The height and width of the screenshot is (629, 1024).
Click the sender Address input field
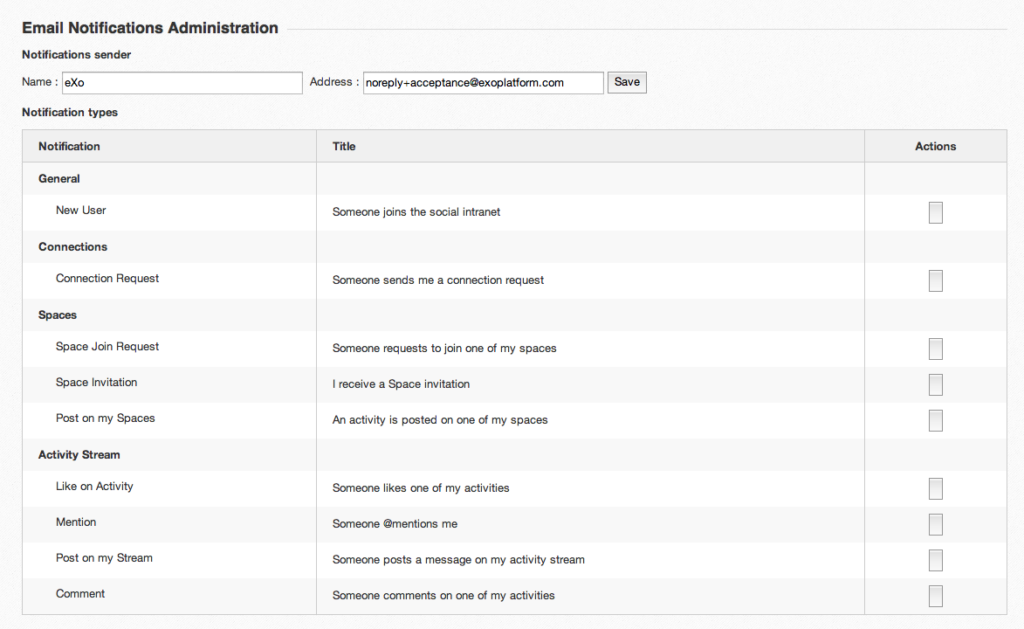(x=483, y=83)
